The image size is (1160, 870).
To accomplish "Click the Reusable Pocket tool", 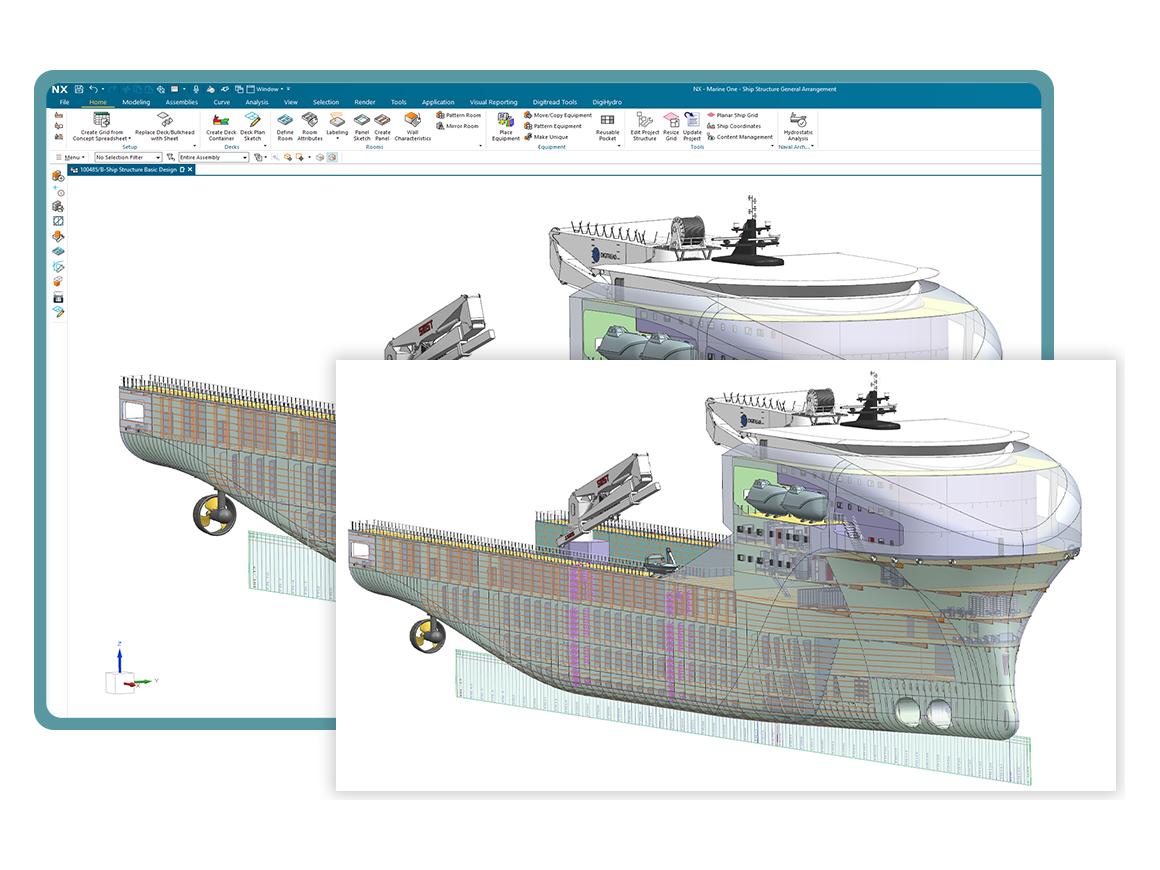I will [x=607, y=127].
